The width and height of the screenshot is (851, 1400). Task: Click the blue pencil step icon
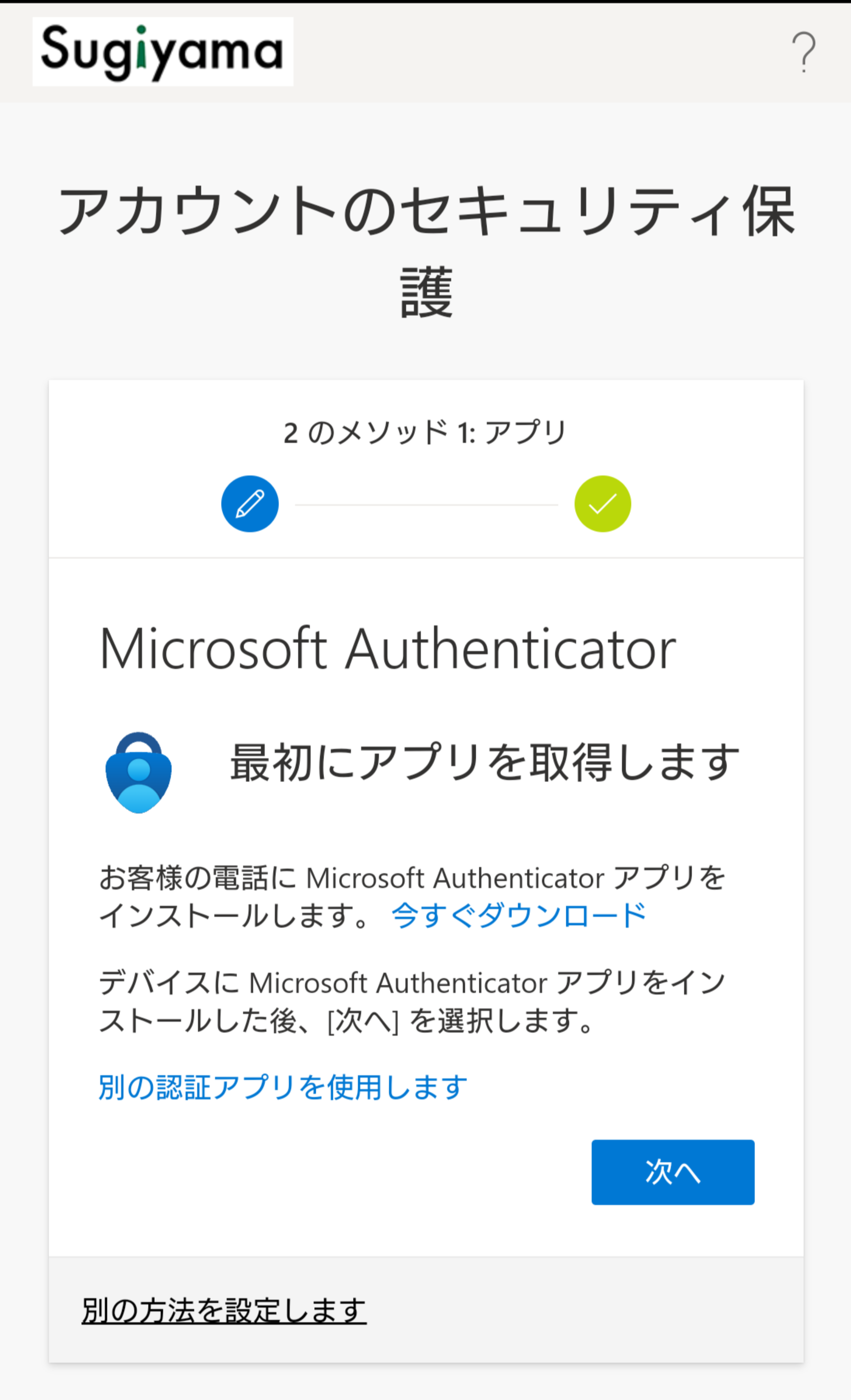click(x=250, y=504)
